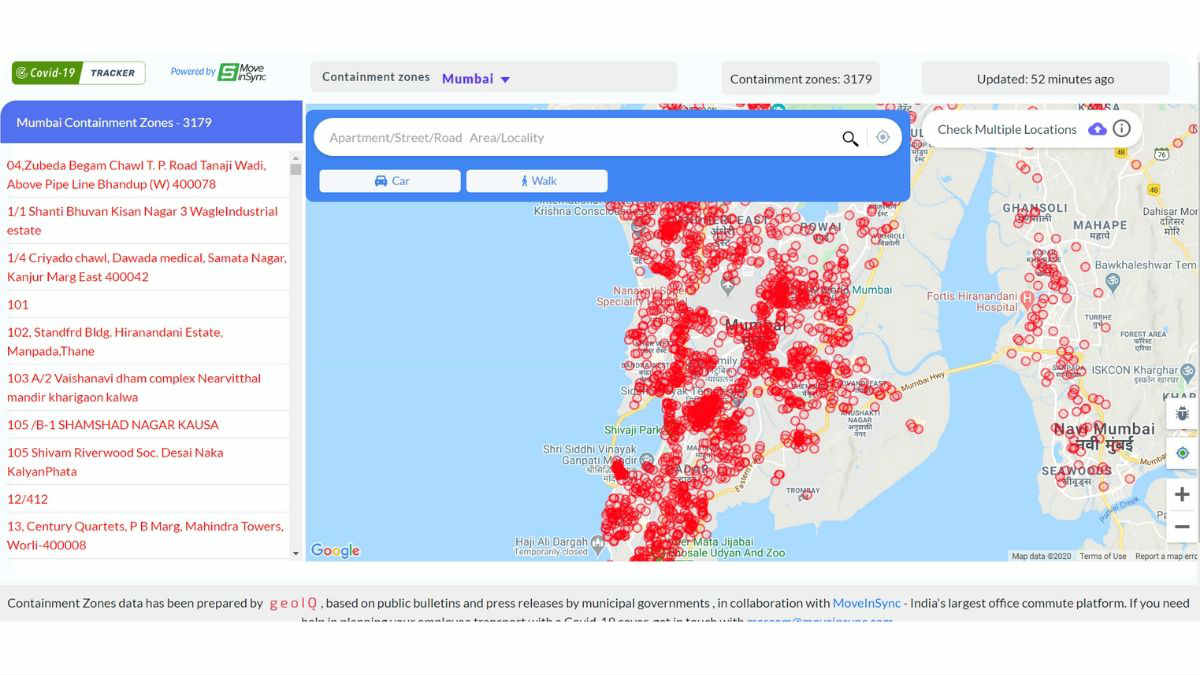Select Car travel mode
The image size is (1200, 675).
pyautogui.click(x=390, y=181)
